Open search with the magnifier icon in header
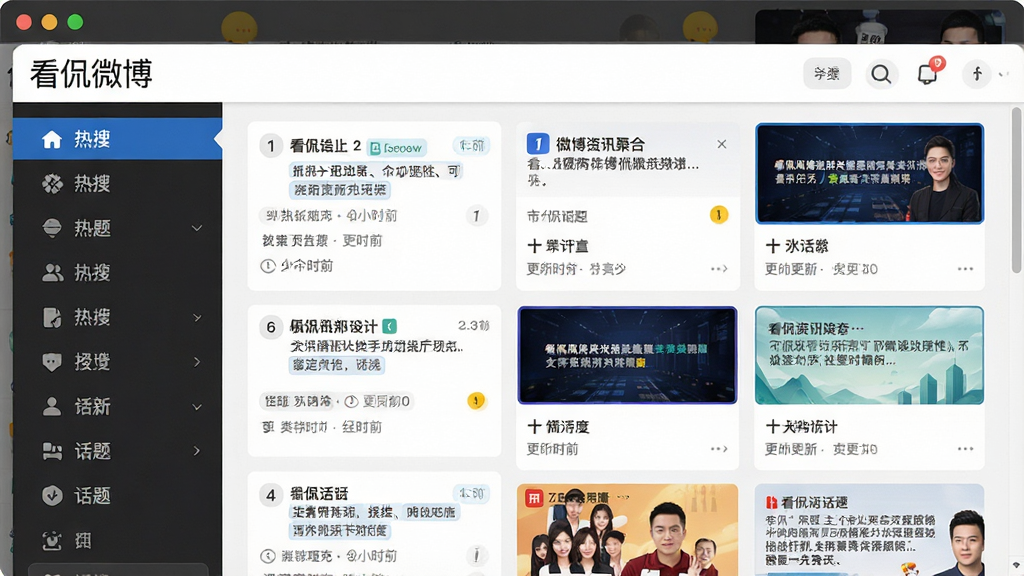The image size is (1024, 576). click(881, 74)
